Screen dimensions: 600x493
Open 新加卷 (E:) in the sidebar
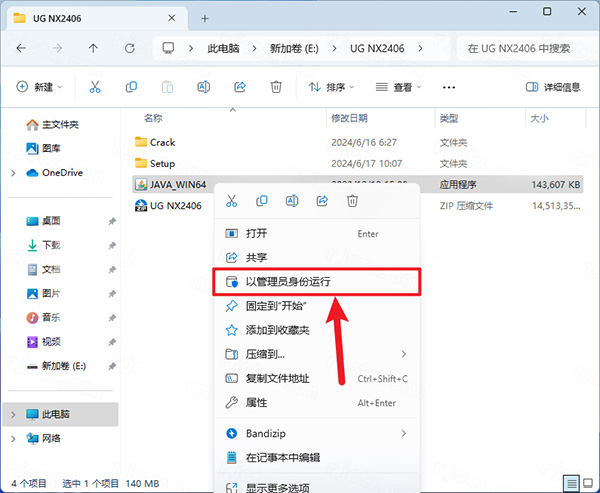(x=56, y=366)
